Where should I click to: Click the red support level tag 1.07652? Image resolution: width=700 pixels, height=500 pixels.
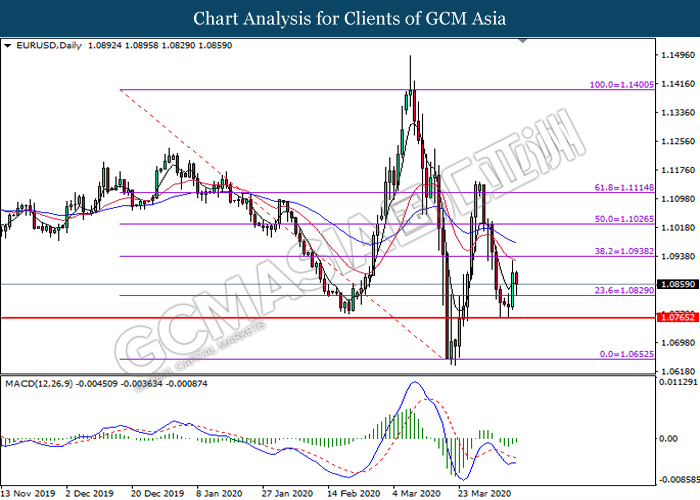point(678,317)
